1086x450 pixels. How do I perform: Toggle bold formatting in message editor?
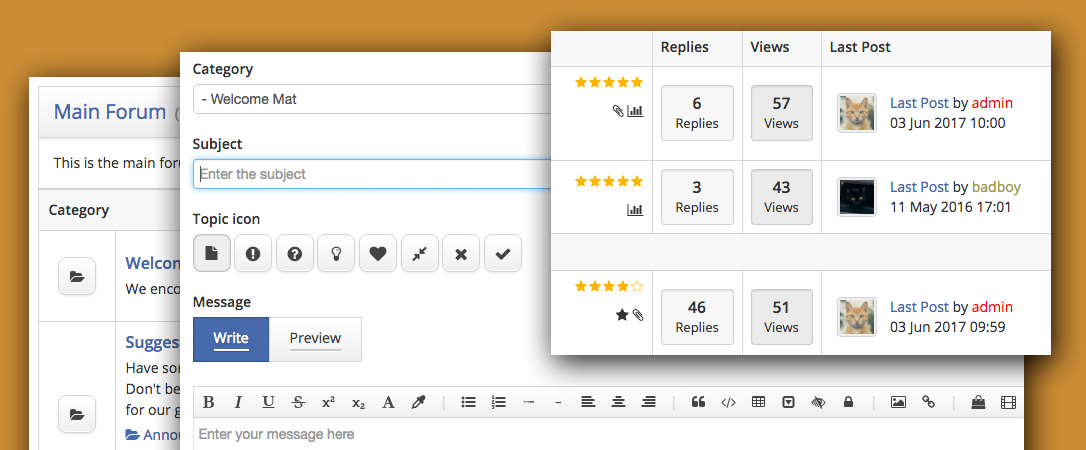click(x=208, y=402)
